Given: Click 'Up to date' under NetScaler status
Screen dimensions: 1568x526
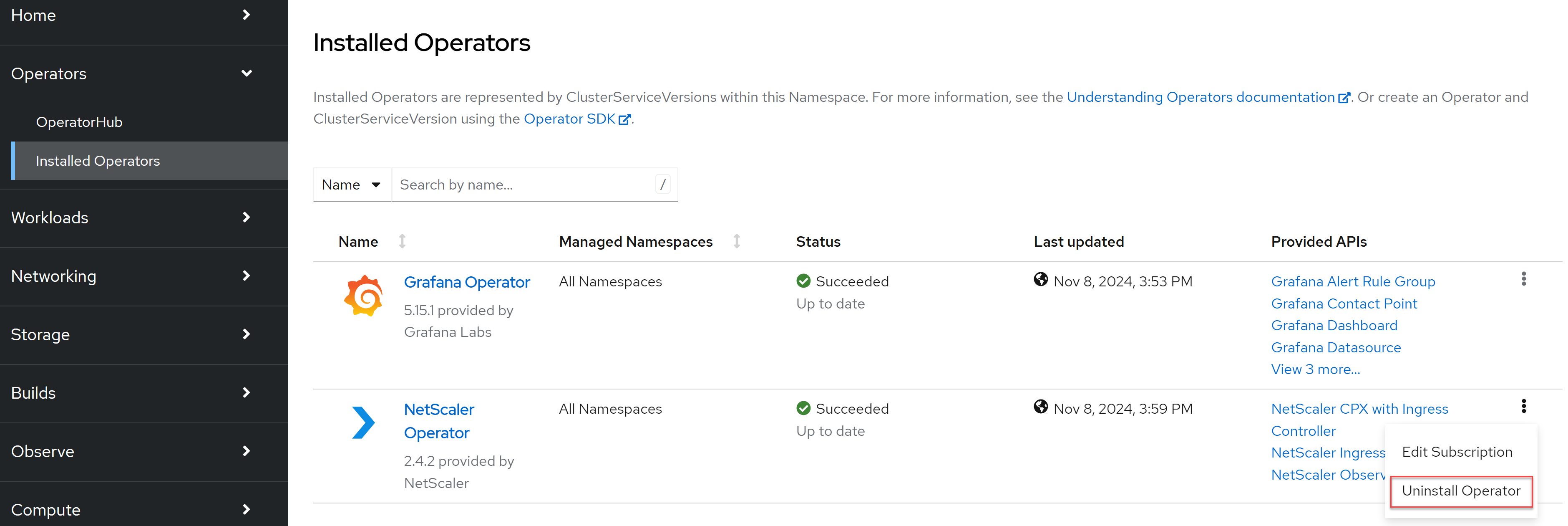Looking at the screenshot, I should [x=830, y=431].
